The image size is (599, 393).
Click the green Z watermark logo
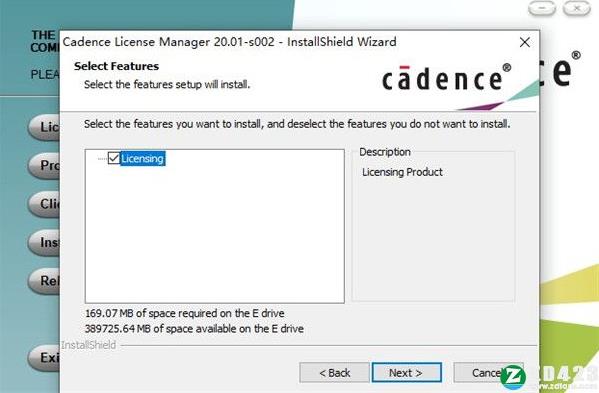coord(513,377)
